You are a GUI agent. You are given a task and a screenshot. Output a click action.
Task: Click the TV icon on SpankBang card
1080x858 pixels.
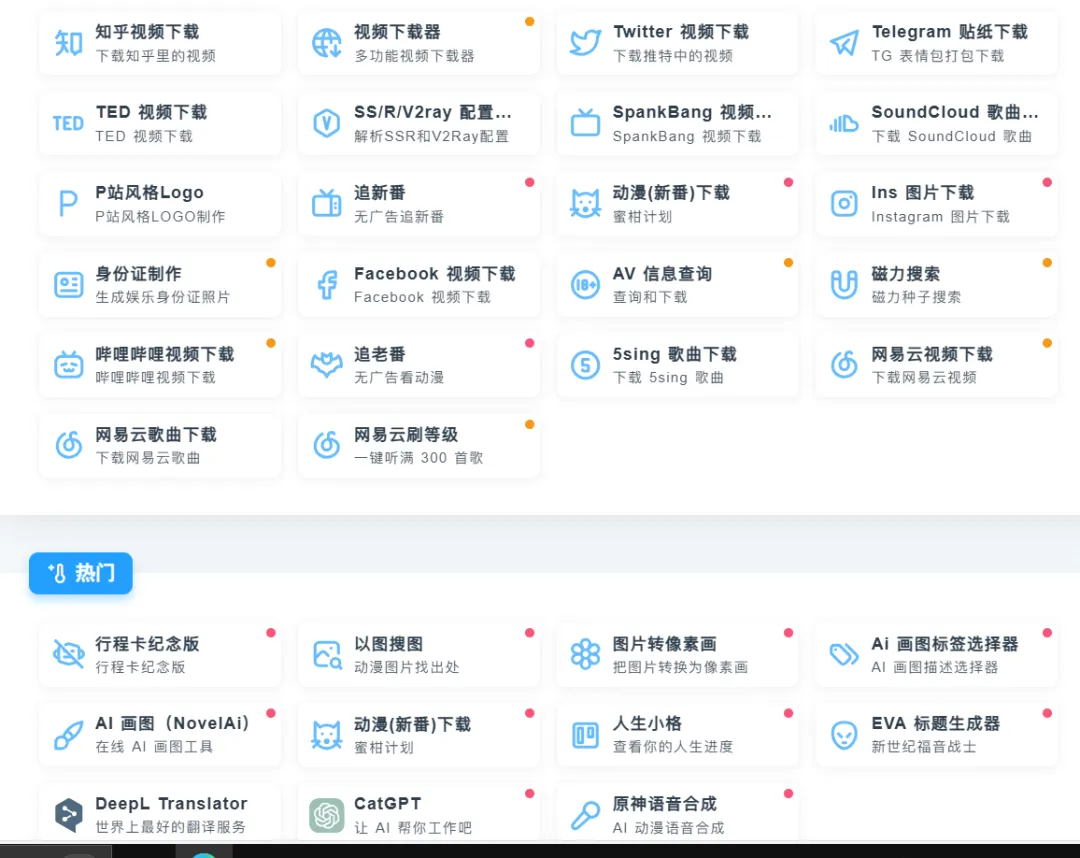(x=585, y=123)
